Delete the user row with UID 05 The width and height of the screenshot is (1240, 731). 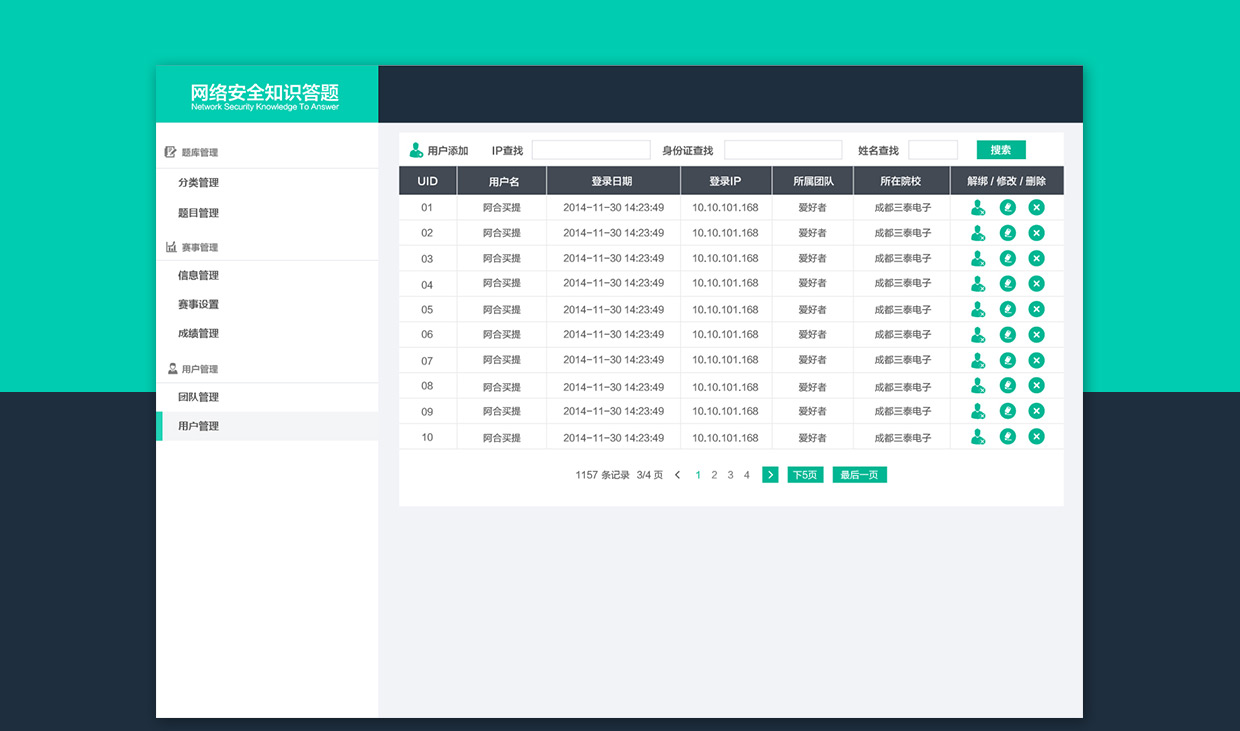[x=1036, y=309]
